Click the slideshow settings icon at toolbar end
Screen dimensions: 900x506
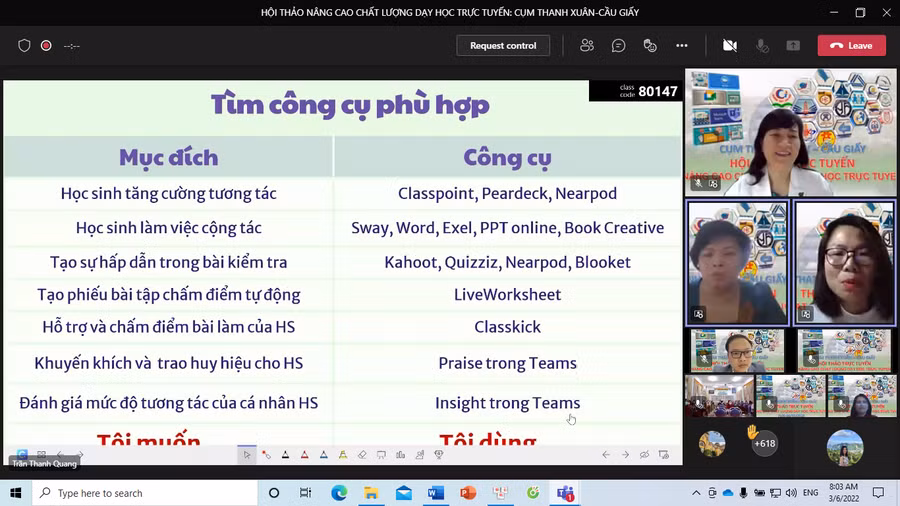[664, 454]
